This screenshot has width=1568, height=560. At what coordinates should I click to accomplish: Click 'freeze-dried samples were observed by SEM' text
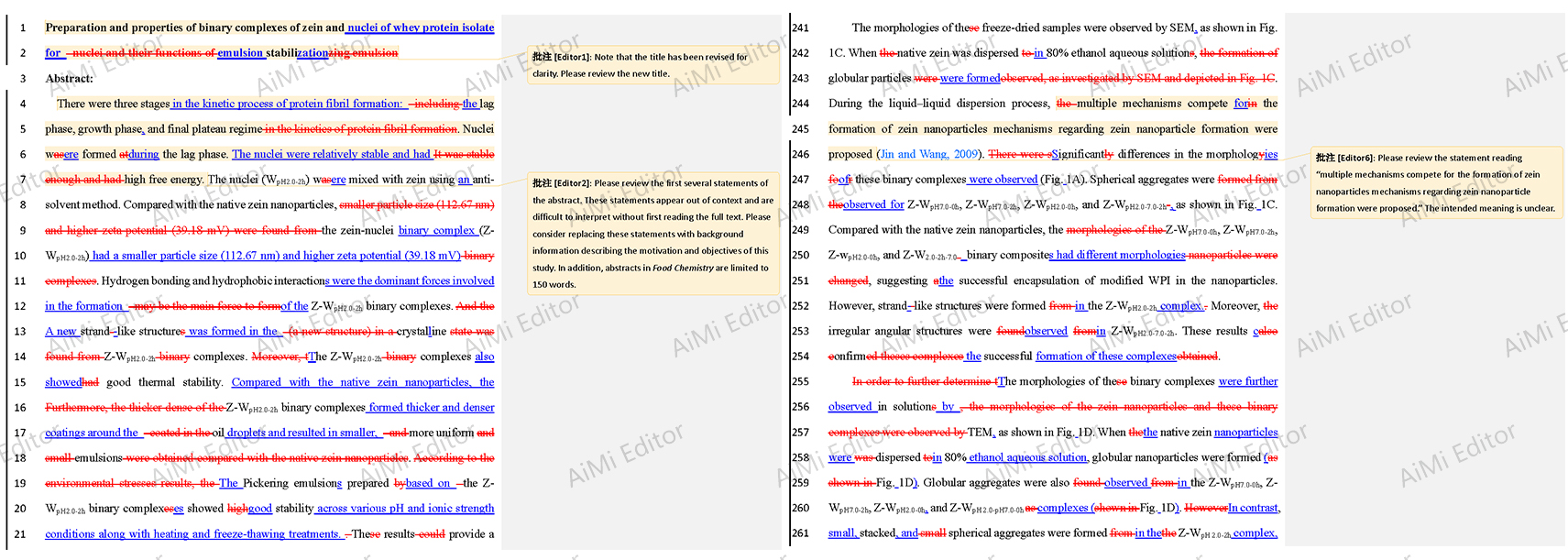point(1090,27)
